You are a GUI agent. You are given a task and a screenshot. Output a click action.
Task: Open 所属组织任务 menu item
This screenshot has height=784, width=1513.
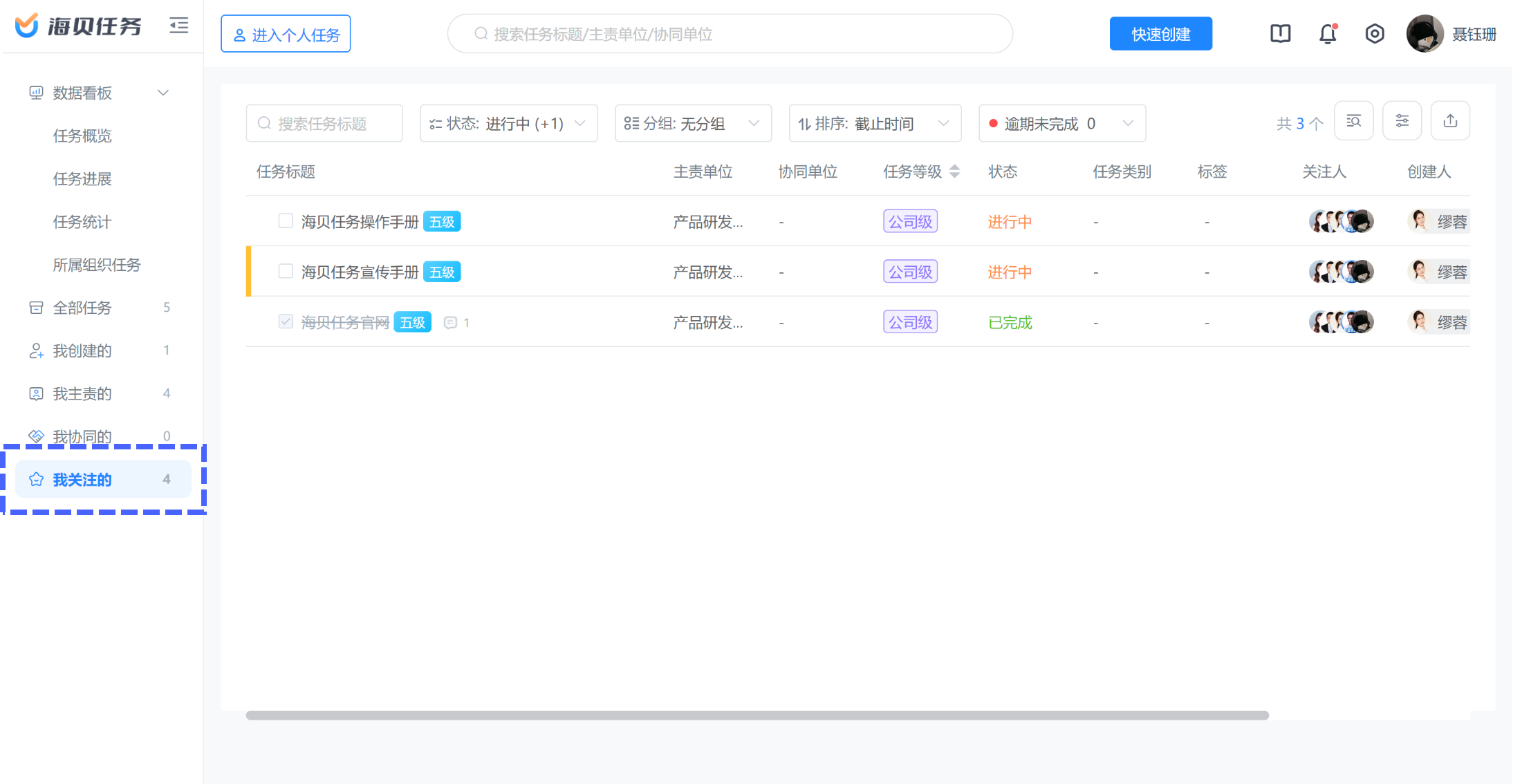tap(97, 265)
